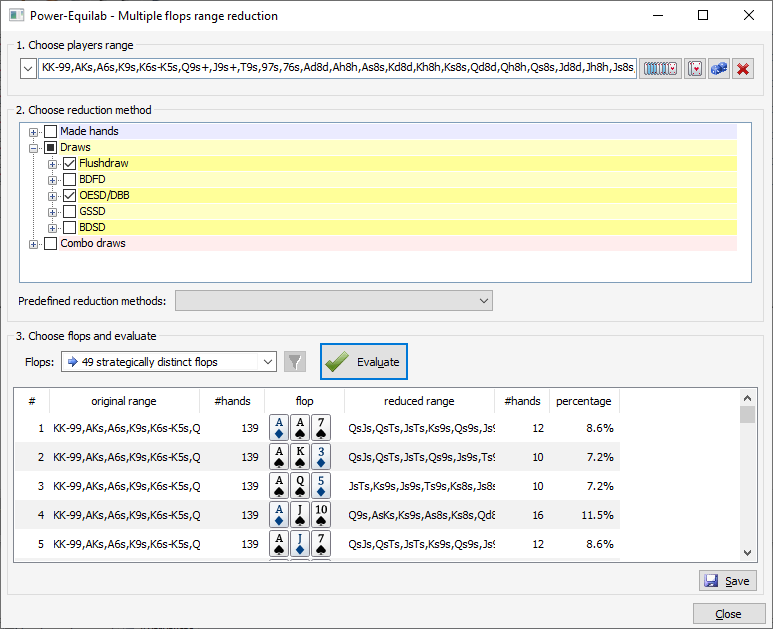This screenshot has width=773, height=629.
Task: Click the 3 of diamonds in row 2 flop
Action: [321, 456]
